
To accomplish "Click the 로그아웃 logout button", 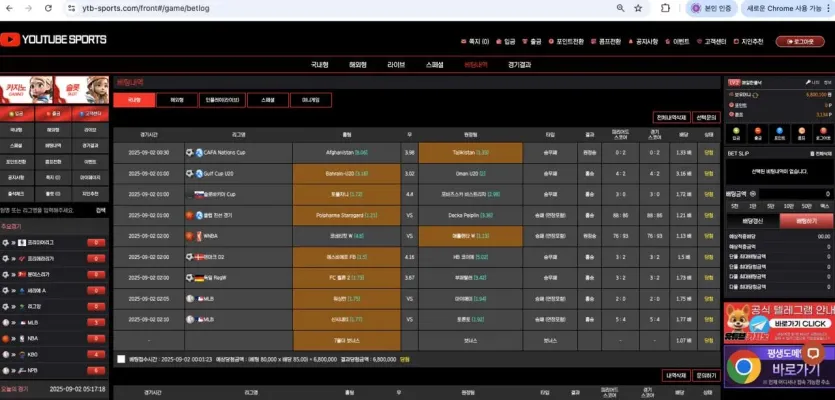I will pos(800,42).
